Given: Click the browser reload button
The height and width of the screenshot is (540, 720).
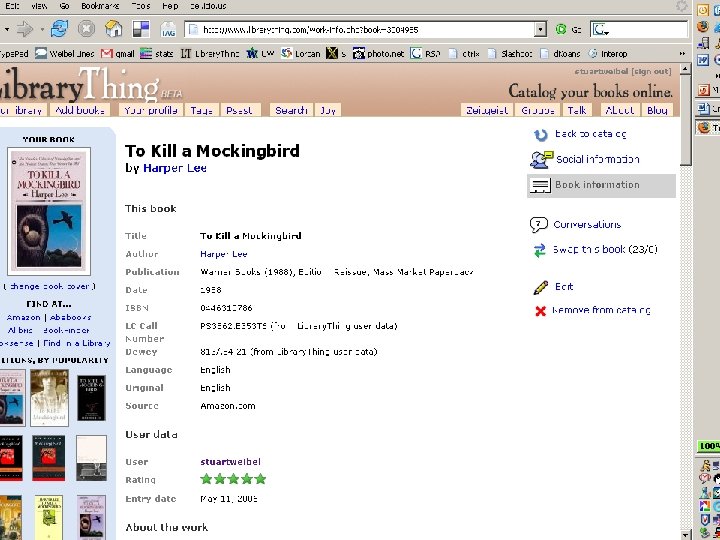Looking at the screenshot, I should (x=59, y=29).
